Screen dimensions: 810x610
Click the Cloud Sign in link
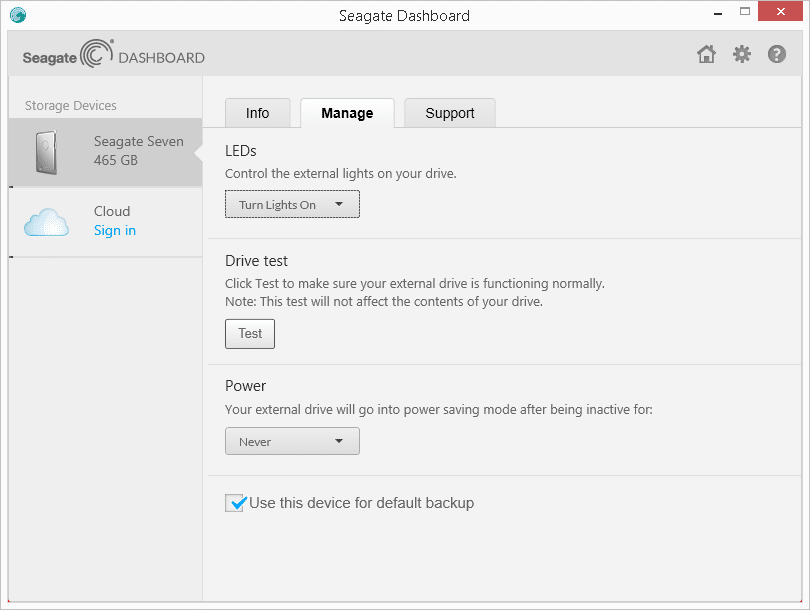(x=115, y=230)
